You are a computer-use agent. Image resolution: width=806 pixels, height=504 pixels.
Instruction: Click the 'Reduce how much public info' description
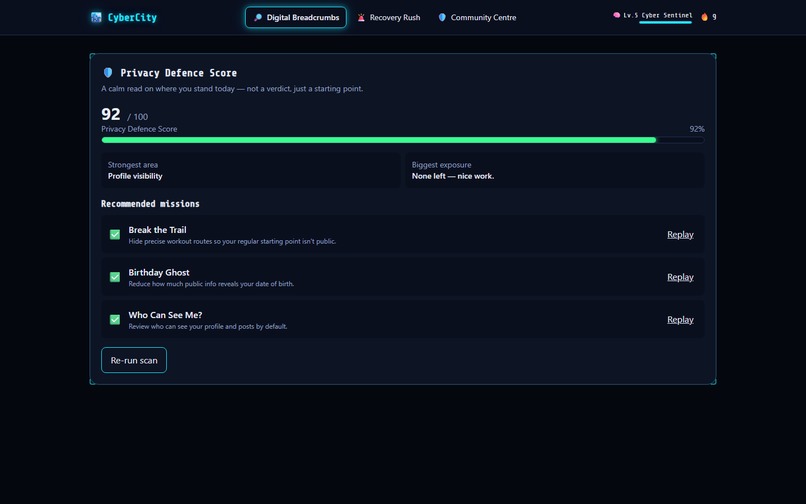(x=211, y=284)
